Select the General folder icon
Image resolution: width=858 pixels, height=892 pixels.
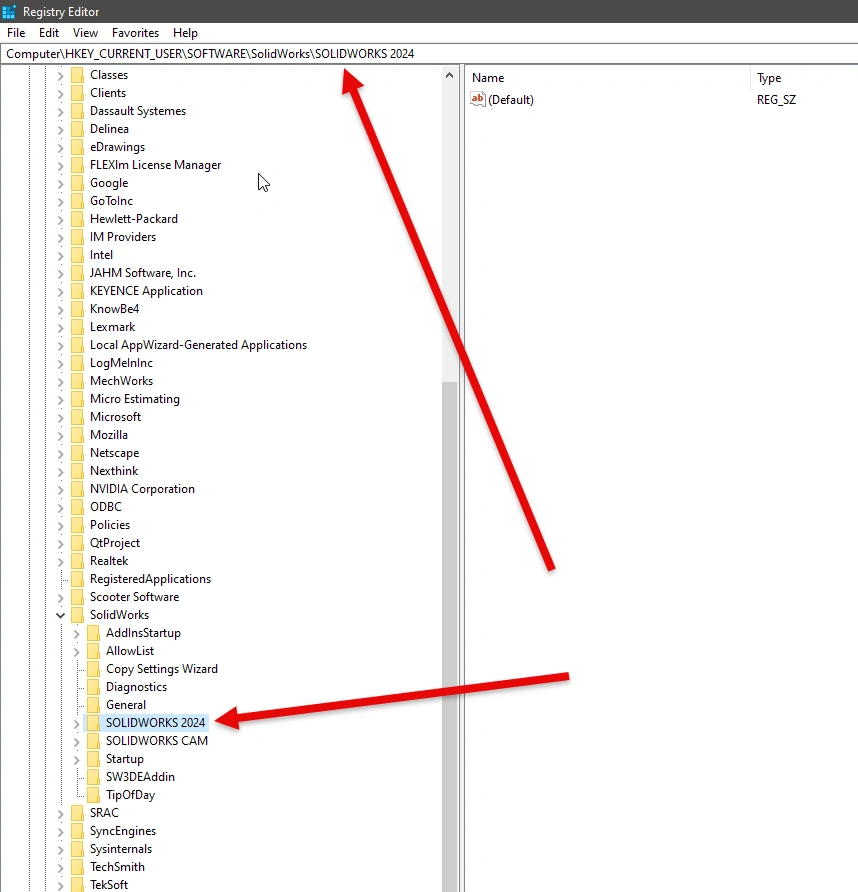click(x=93, y=705)
